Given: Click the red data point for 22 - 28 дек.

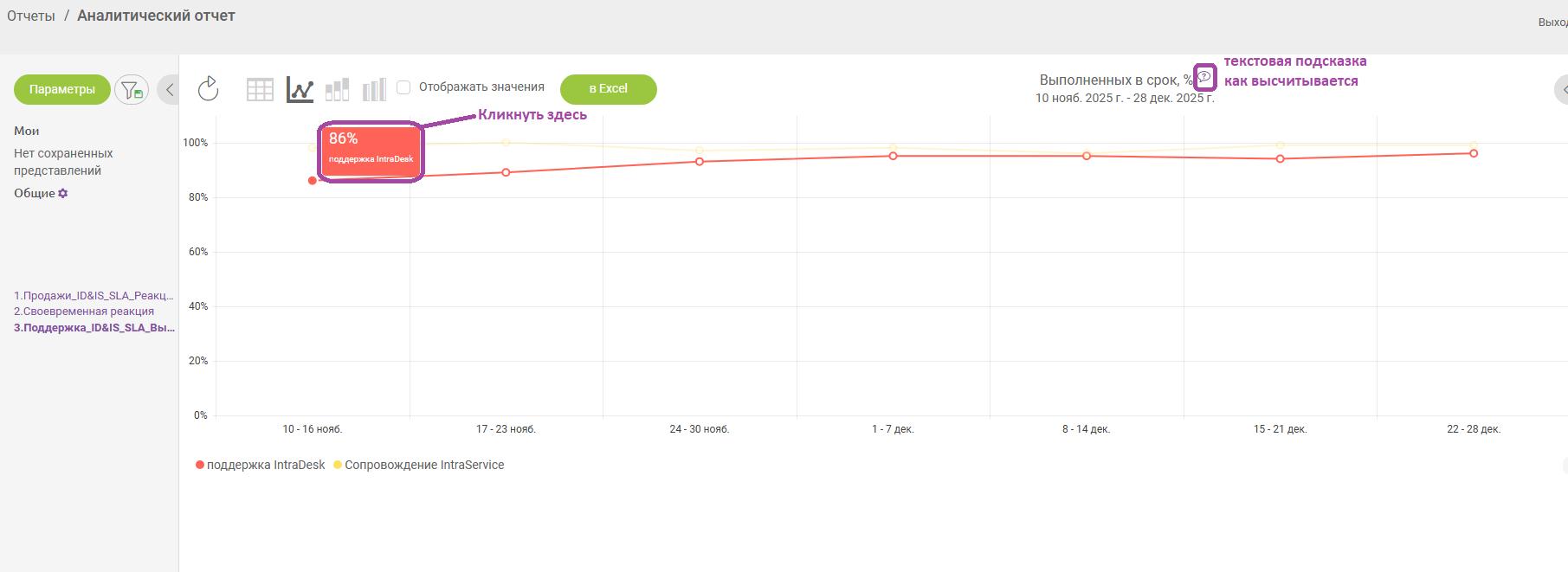Looking at the screenshot, I should [x=1474, y=153].
